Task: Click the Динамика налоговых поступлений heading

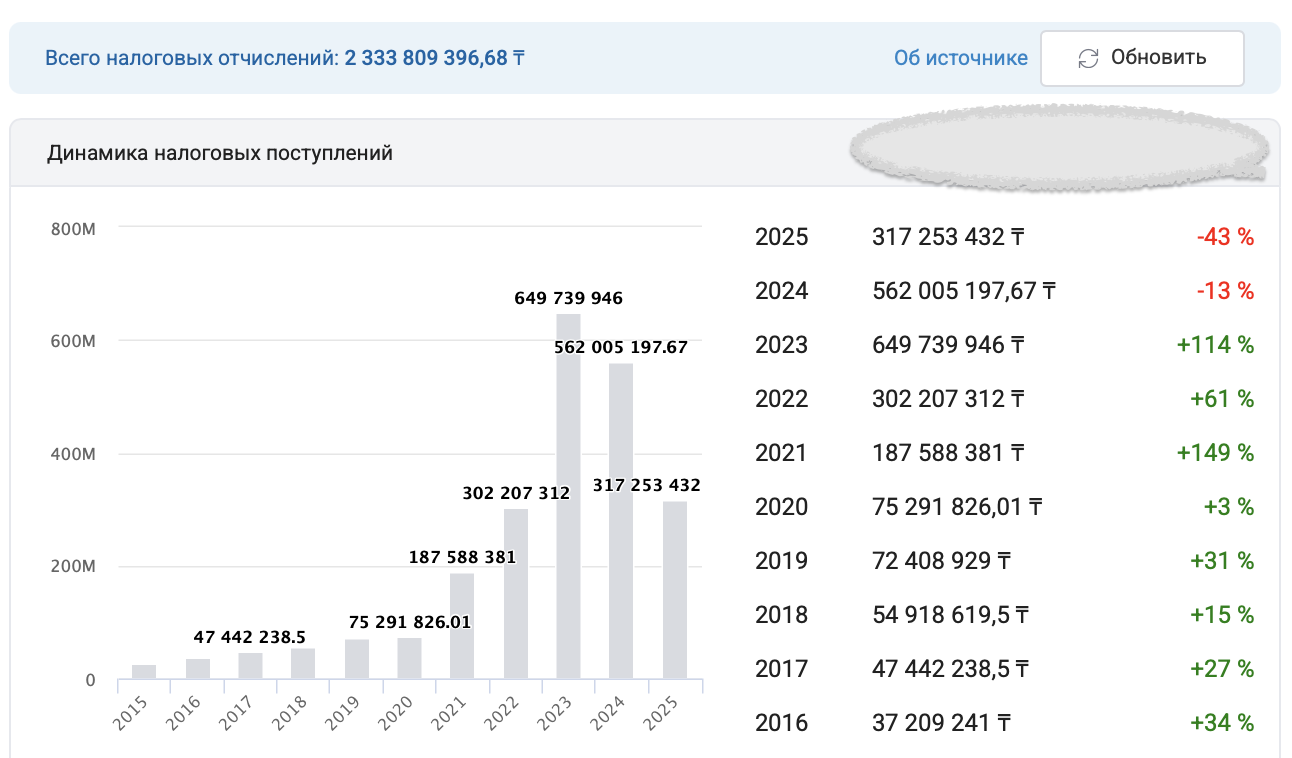Action: point(220,153)
